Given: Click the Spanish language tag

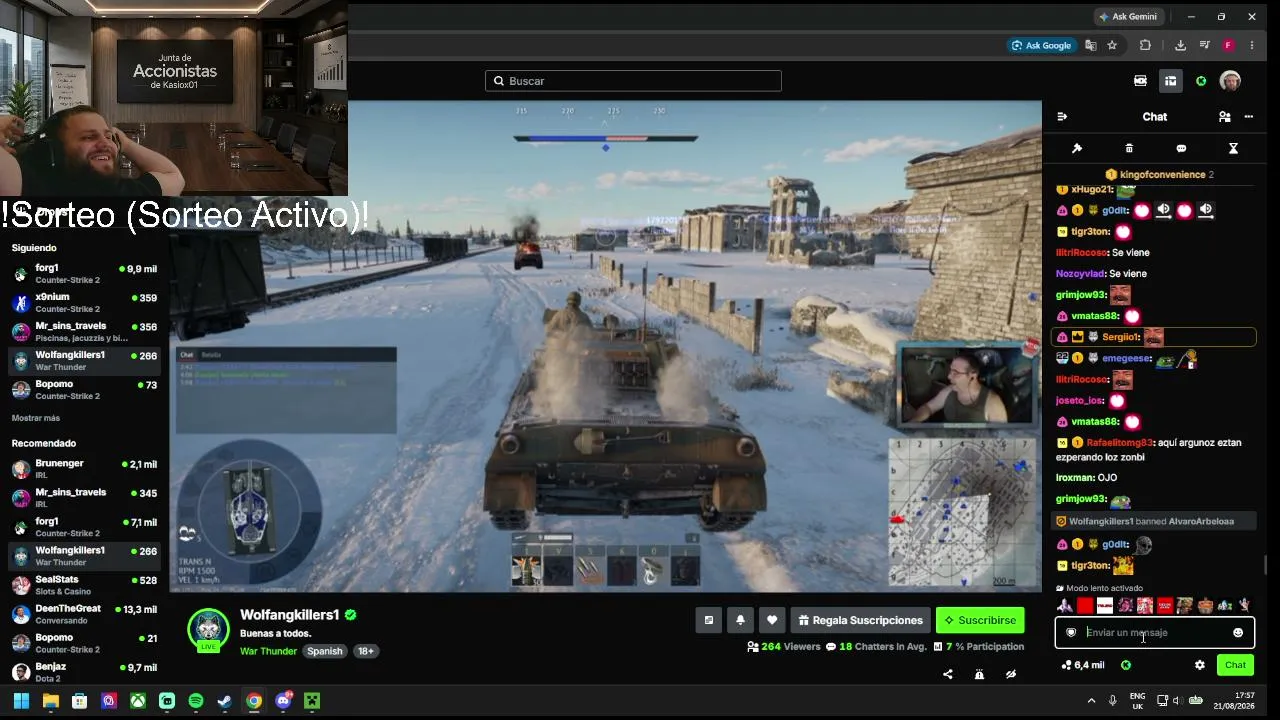Looking at the screenshot, I should (325, 651).
